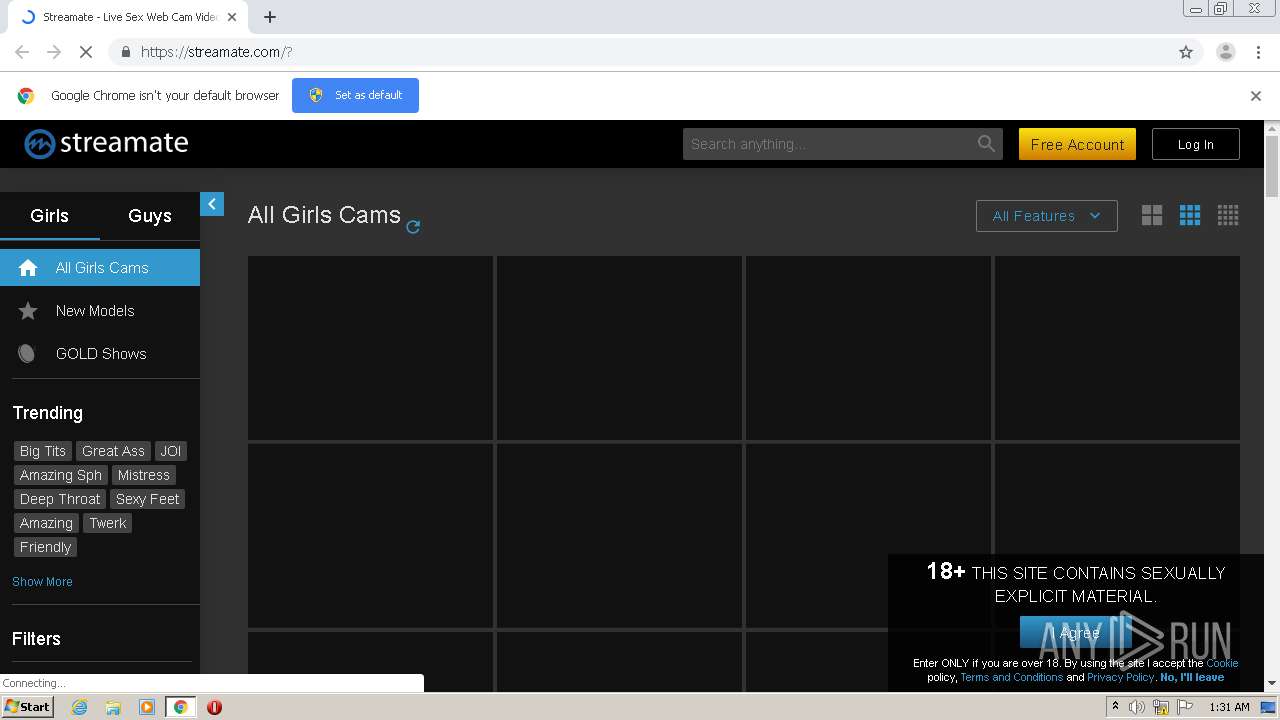Open the All Features dropdown
Screen dimensions: 1280x720
tap(1046, 216)
